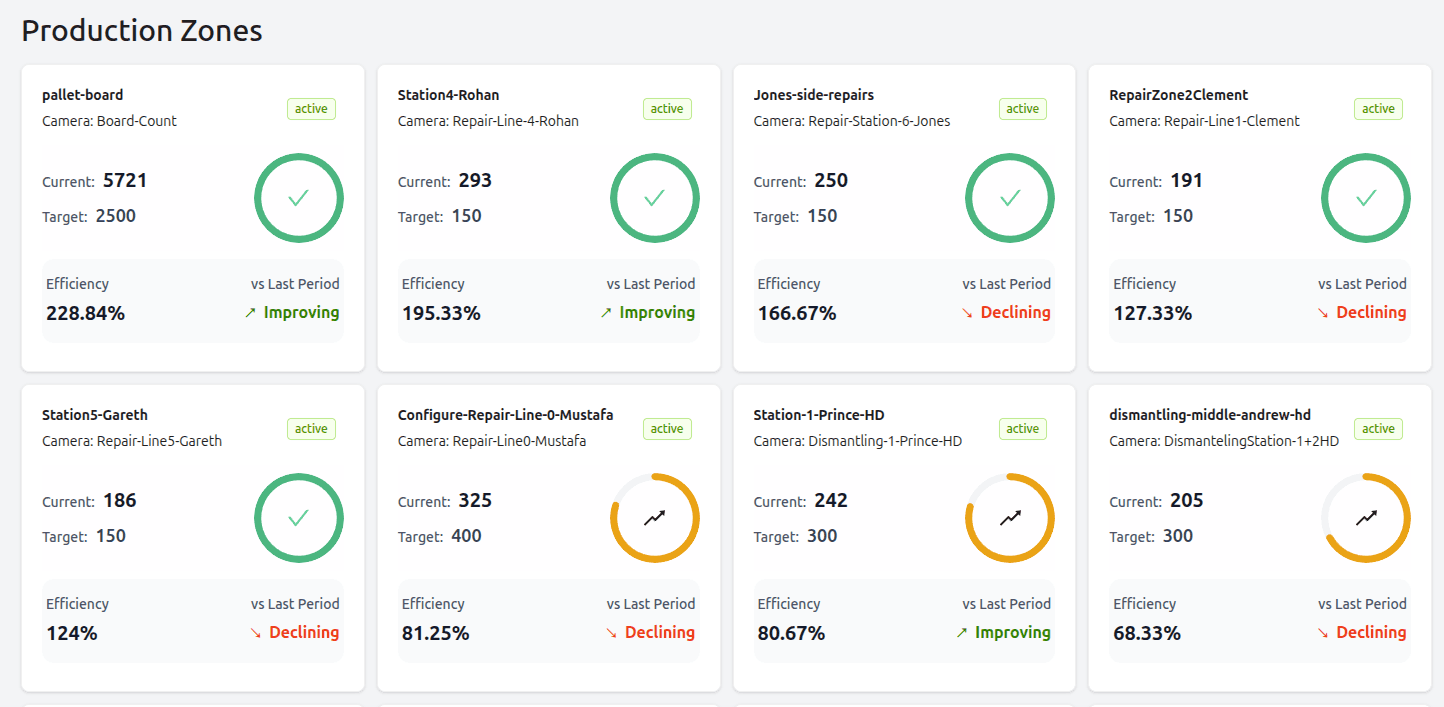
Task: Select the status check icon for Station5-Gareth
Action: tap(299, 518)
